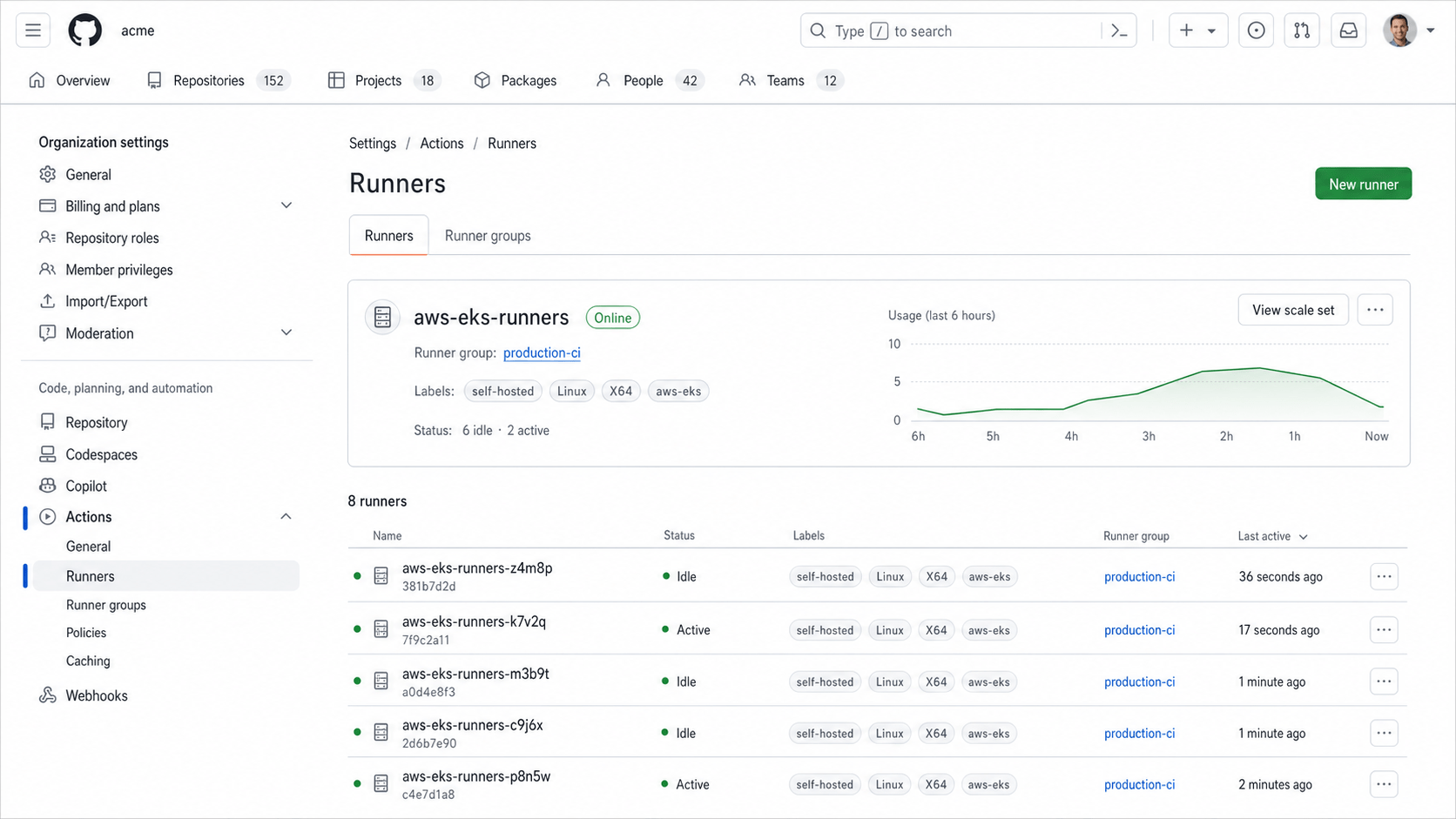
Task: Open Import/Export settings
Action: [x=106, y=301]
